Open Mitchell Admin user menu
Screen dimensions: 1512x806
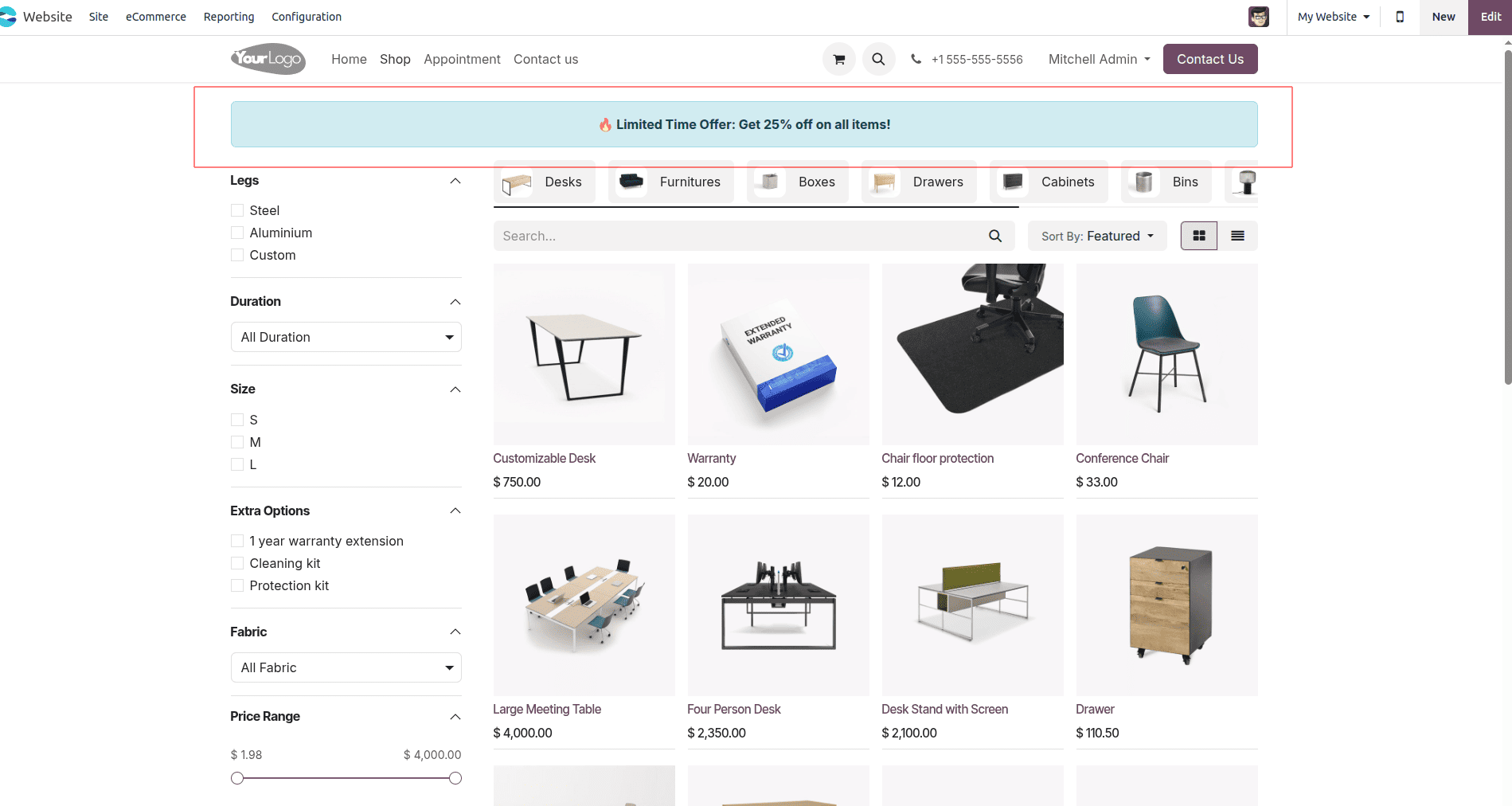coord(1100,59)
